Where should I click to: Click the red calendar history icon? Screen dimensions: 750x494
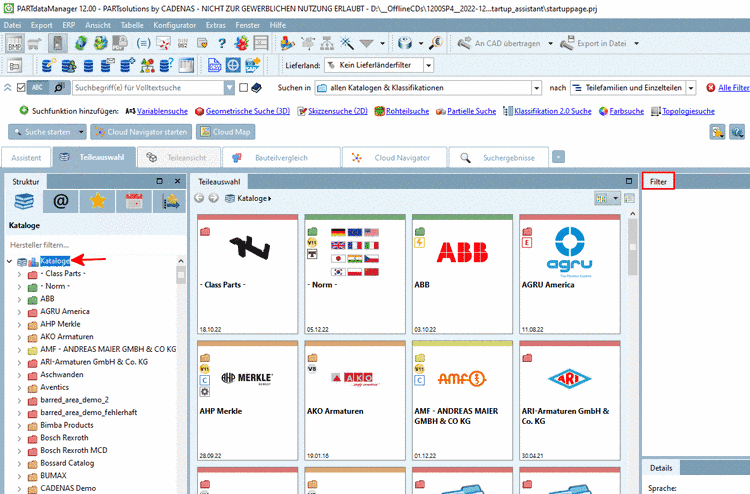coord(134,201)
